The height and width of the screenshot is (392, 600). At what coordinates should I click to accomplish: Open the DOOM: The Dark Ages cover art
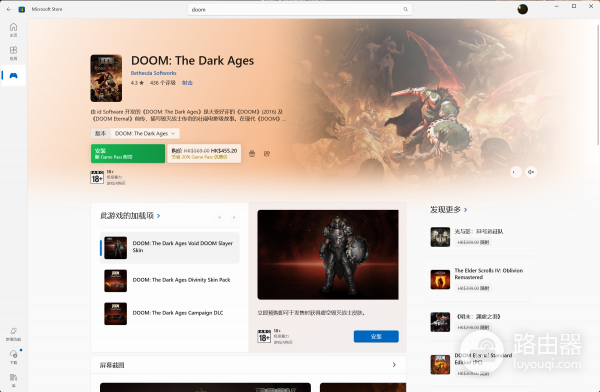106,78
